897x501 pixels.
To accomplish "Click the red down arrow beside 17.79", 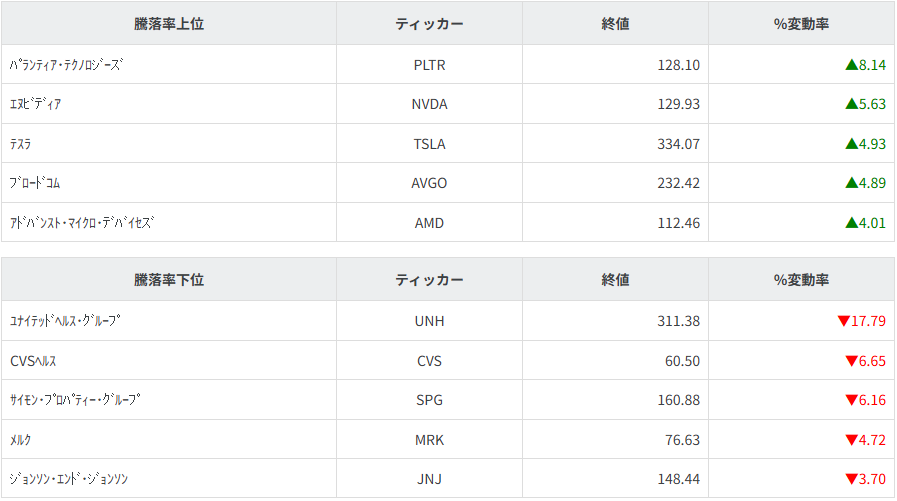I will tap(843, 321).
